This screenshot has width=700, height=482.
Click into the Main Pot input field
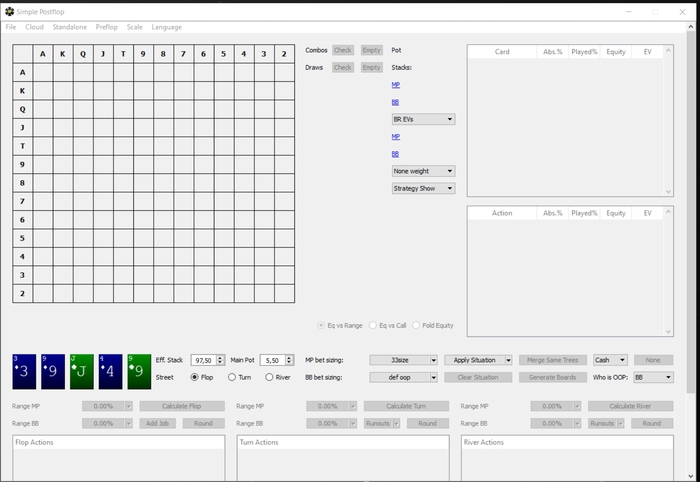[273, 360]
